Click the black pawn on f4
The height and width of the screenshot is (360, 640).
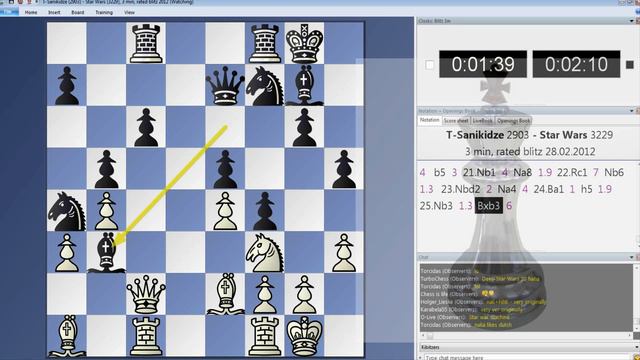tap(264, 212)
